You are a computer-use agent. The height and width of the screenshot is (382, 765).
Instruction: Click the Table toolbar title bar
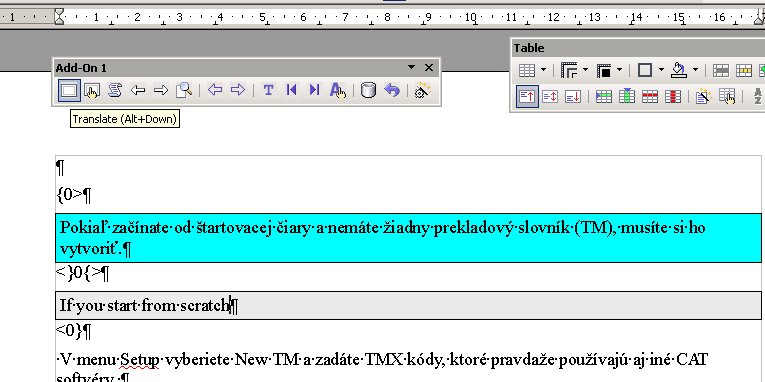pos(638,48)
